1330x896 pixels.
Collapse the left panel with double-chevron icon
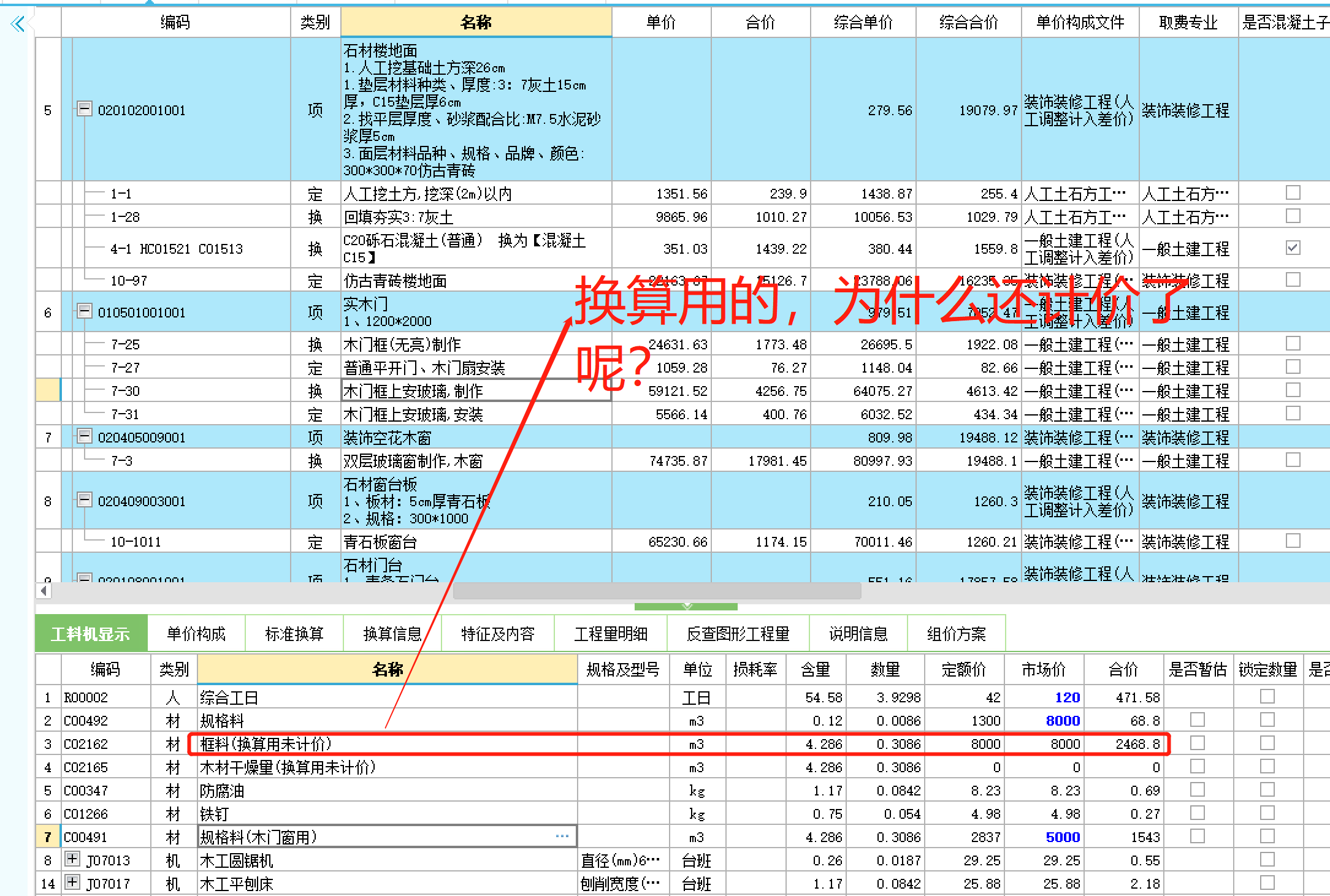18,23
